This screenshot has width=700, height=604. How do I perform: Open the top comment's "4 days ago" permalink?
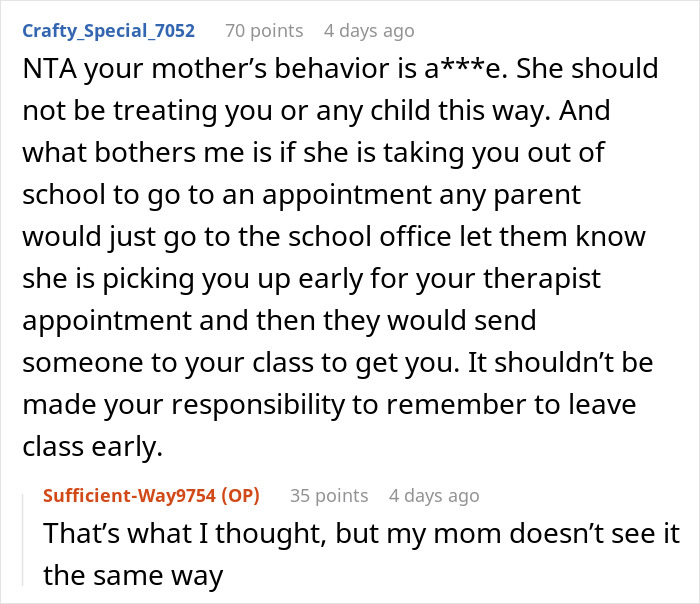[x=369, y=31]
